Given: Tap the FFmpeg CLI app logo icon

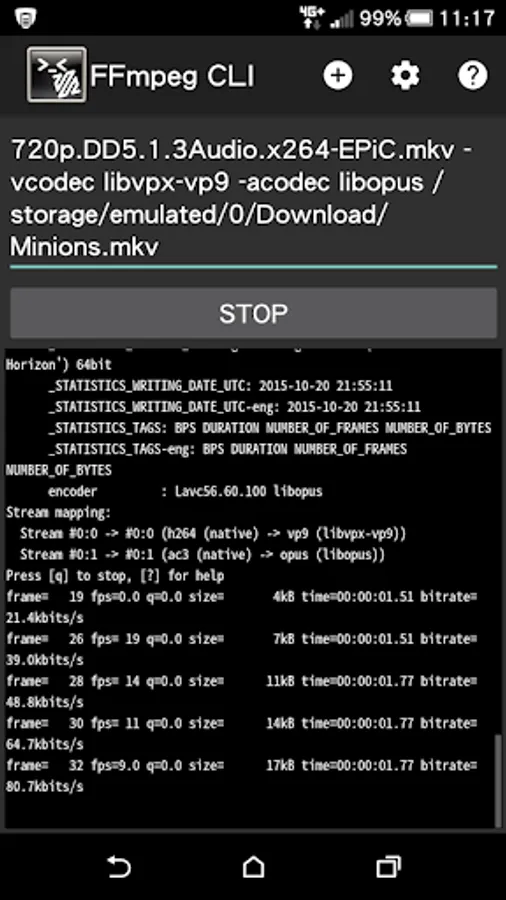Looking at the screenshot, I should (x=57, y=75).
